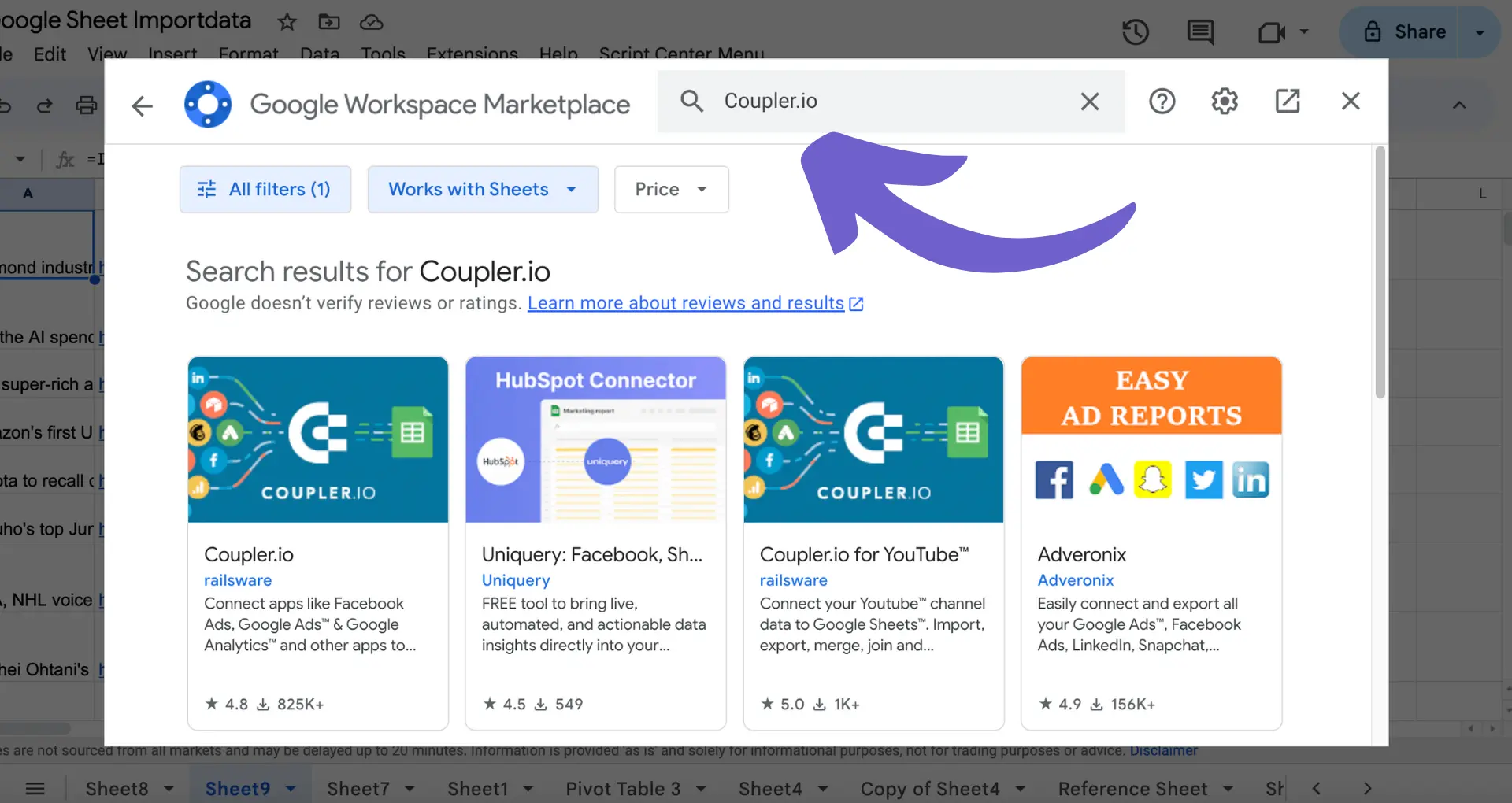This screenshot has height=803, width=1512.
Task: Open Learn more about reviews and results
Action: click(695, 303)
